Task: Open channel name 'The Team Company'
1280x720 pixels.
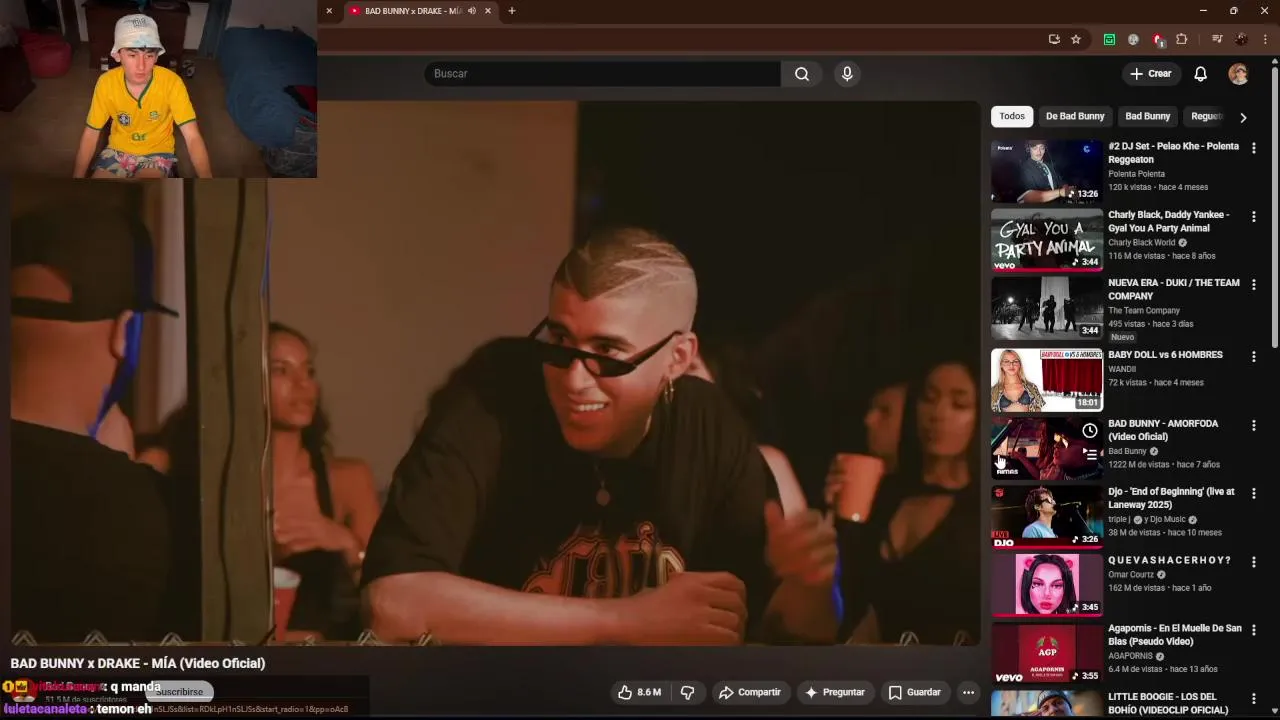Action: coord(1144,310)
